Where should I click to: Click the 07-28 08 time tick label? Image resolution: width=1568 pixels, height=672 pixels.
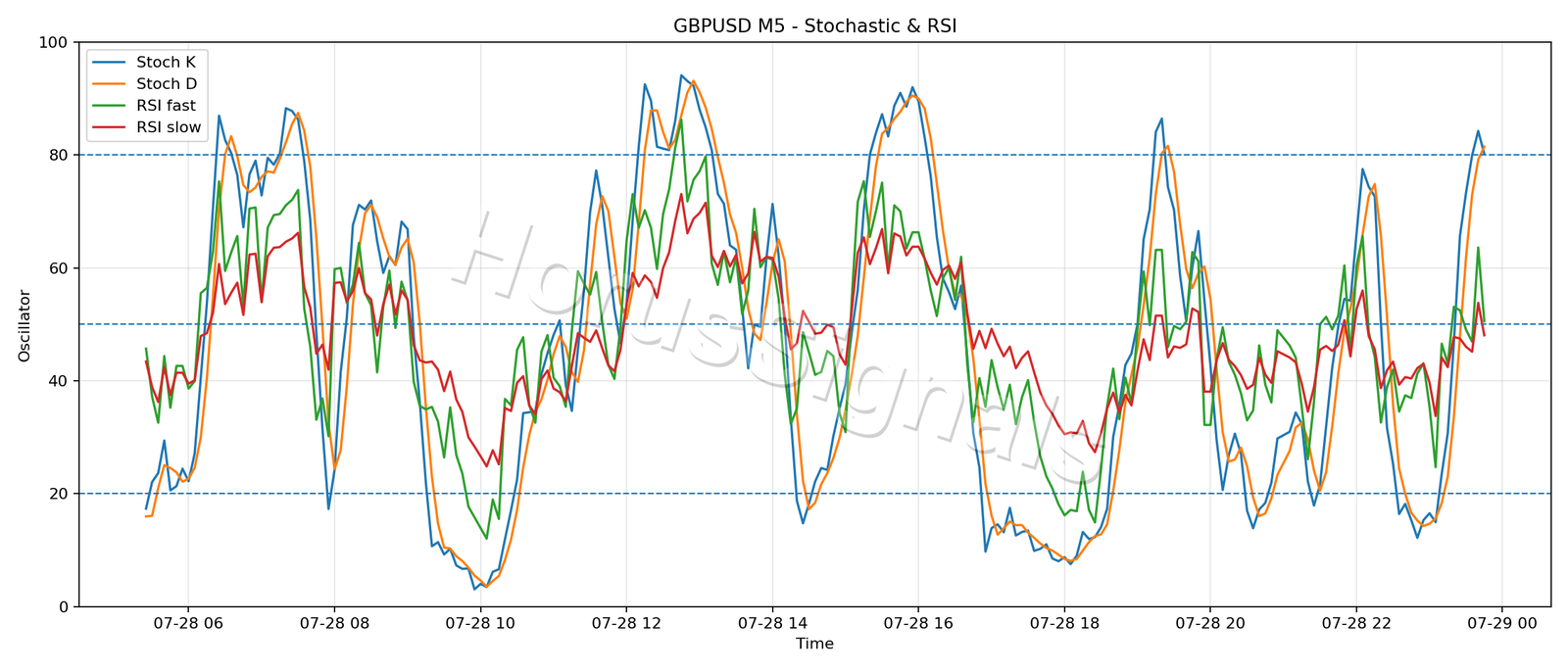click(x=334, y=622)
